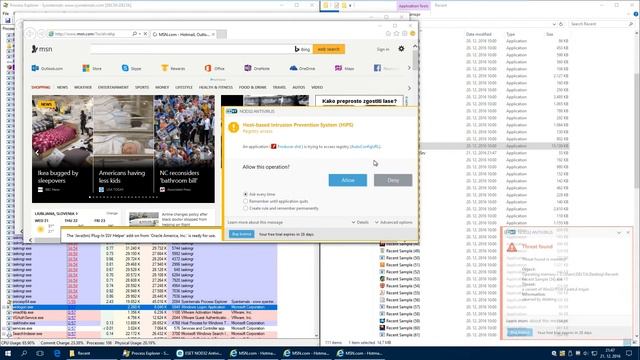Click Sign in on MSN page
The width and height of the screenshot is (640, 360).
point(383,49)
